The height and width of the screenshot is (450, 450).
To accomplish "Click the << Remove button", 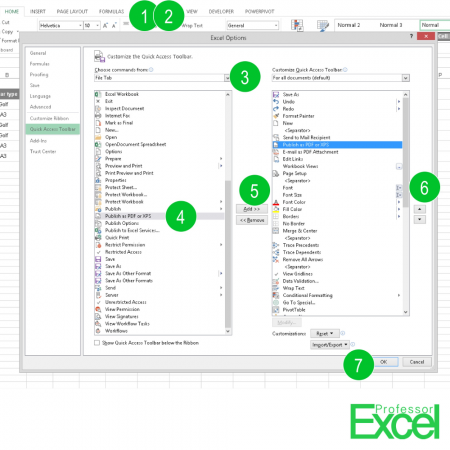I will click(252, 220).
